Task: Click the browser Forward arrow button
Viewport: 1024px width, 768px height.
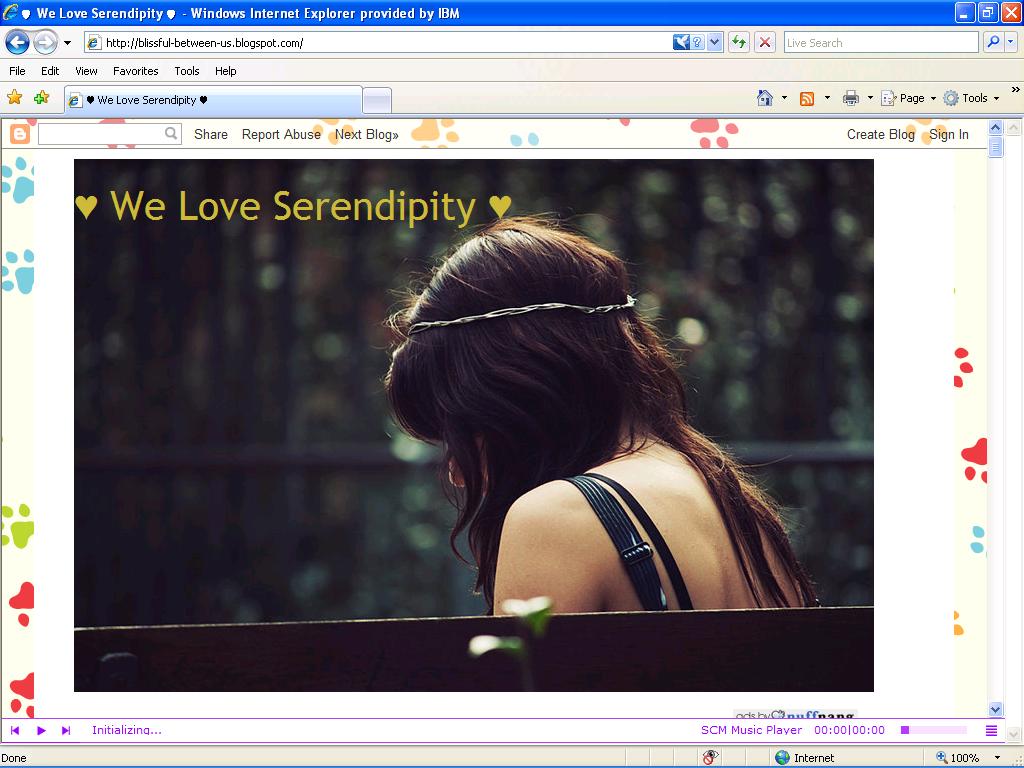Action: (x=45, y=43)
